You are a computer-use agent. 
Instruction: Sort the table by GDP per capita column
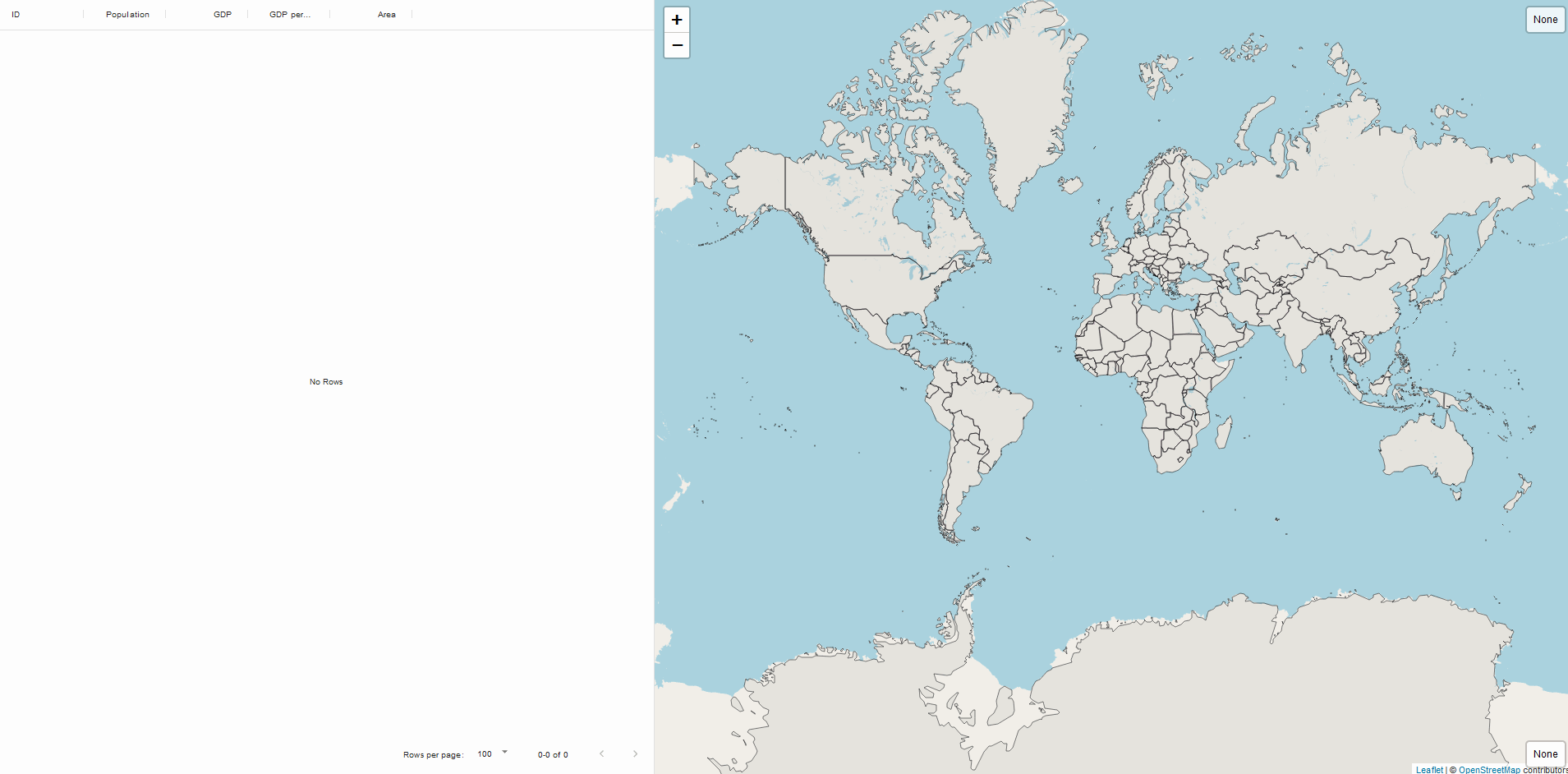tap(288, 14)
